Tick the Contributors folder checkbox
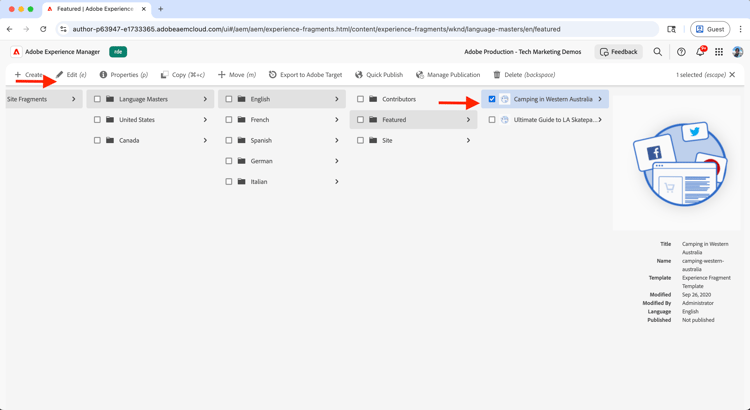750x410 pixels. (360, 99)
